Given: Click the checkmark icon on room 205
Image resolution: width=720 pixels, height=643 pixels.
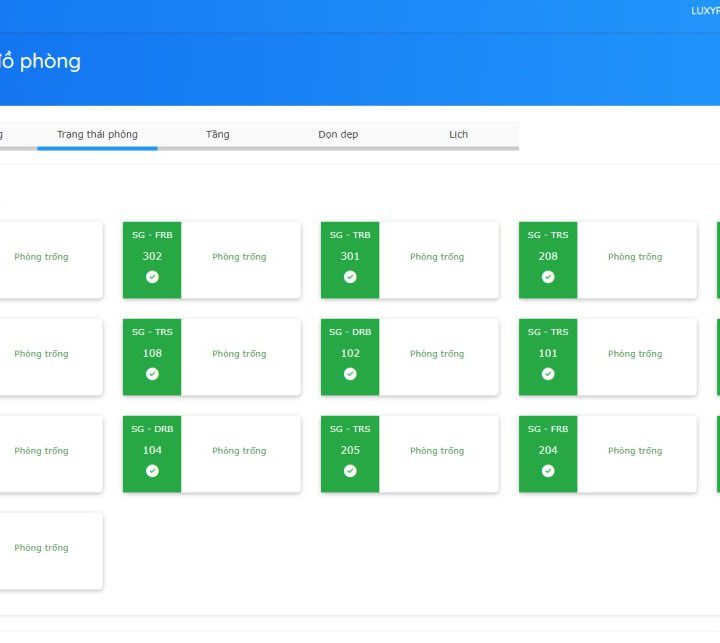Looking at the screenshot, I should click(350, 471).
